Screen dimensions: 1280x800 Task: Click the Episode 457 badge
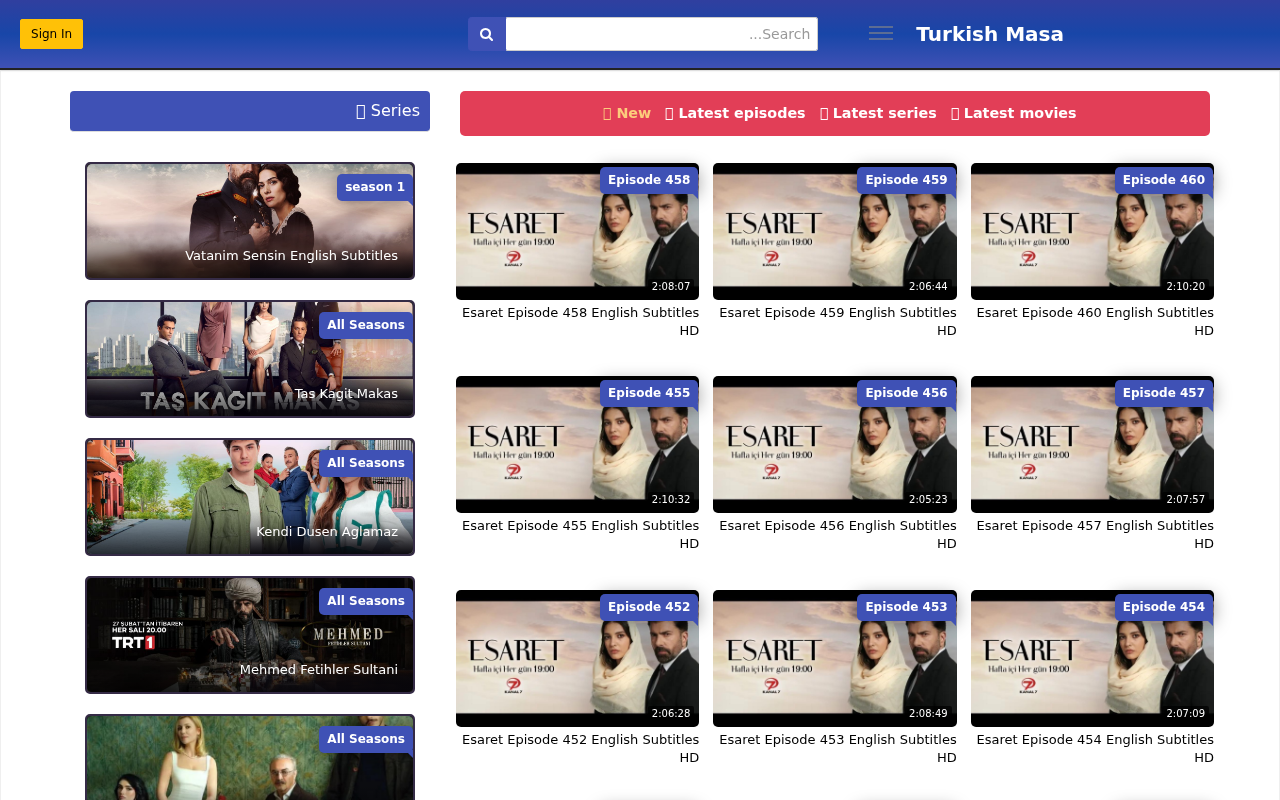[1164, 393]
